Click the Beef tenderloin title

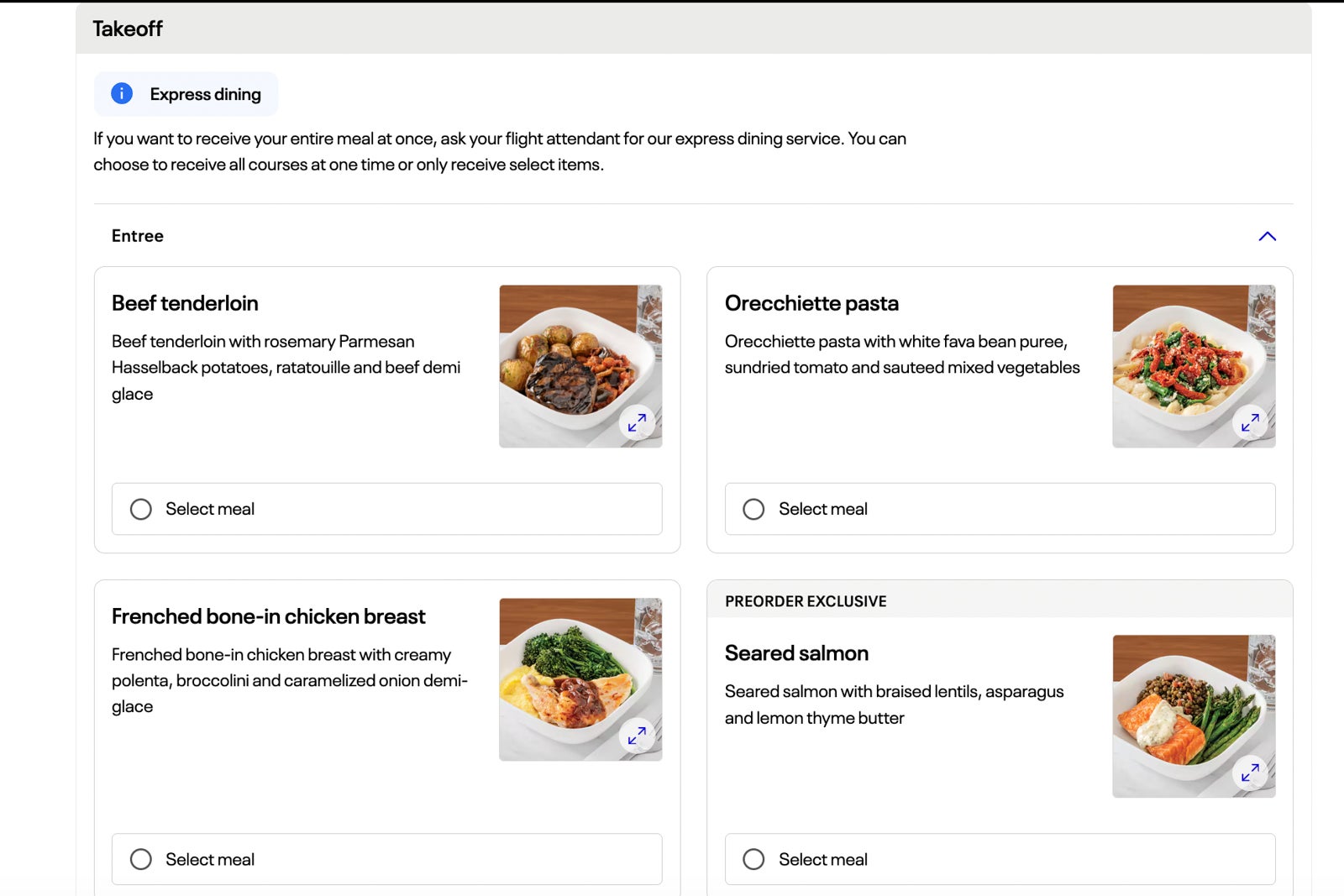[185, 303]
